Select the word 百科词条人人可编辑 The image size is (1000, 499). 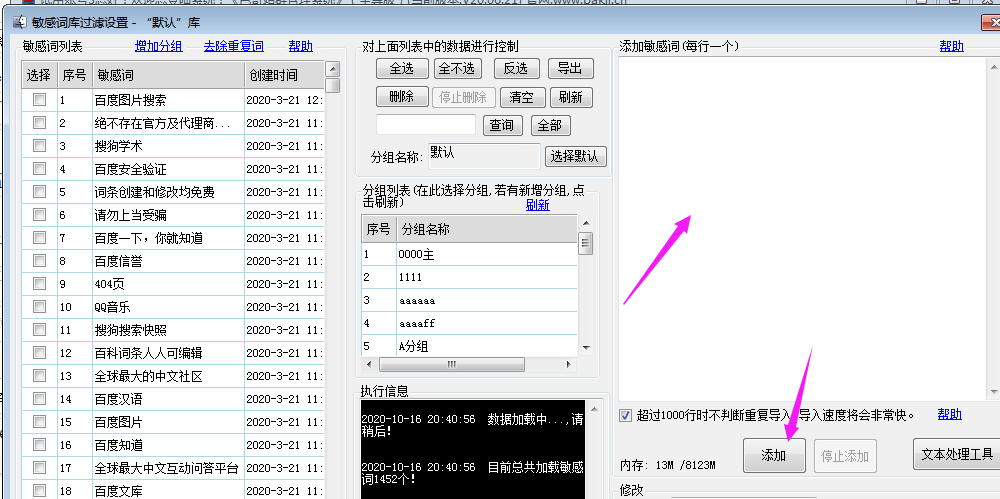(x=148, y=353)
